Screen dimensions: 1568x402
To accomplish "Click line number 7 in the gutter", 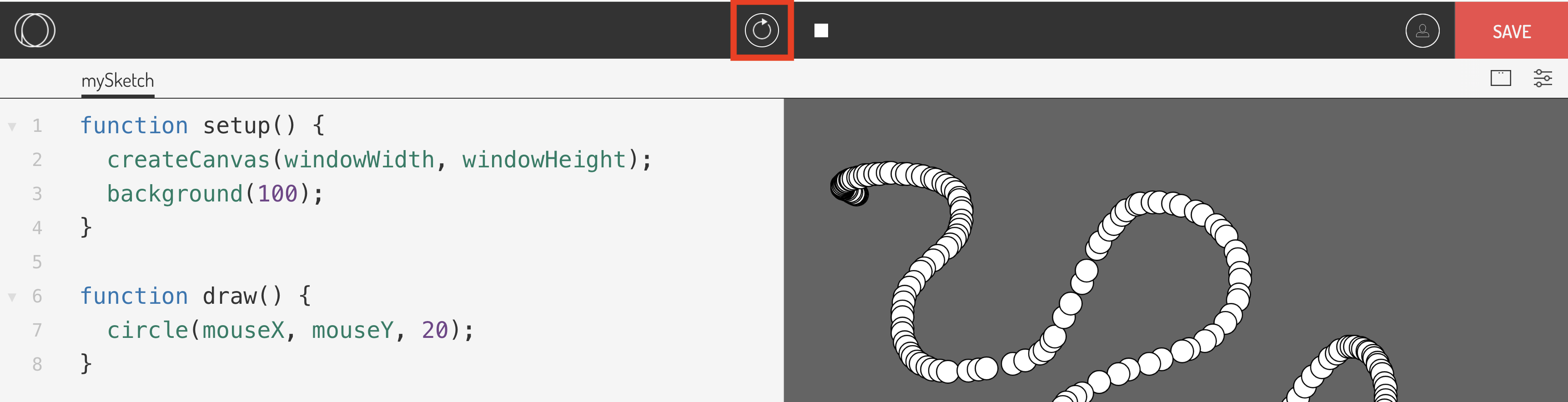I will coord(37,330).
